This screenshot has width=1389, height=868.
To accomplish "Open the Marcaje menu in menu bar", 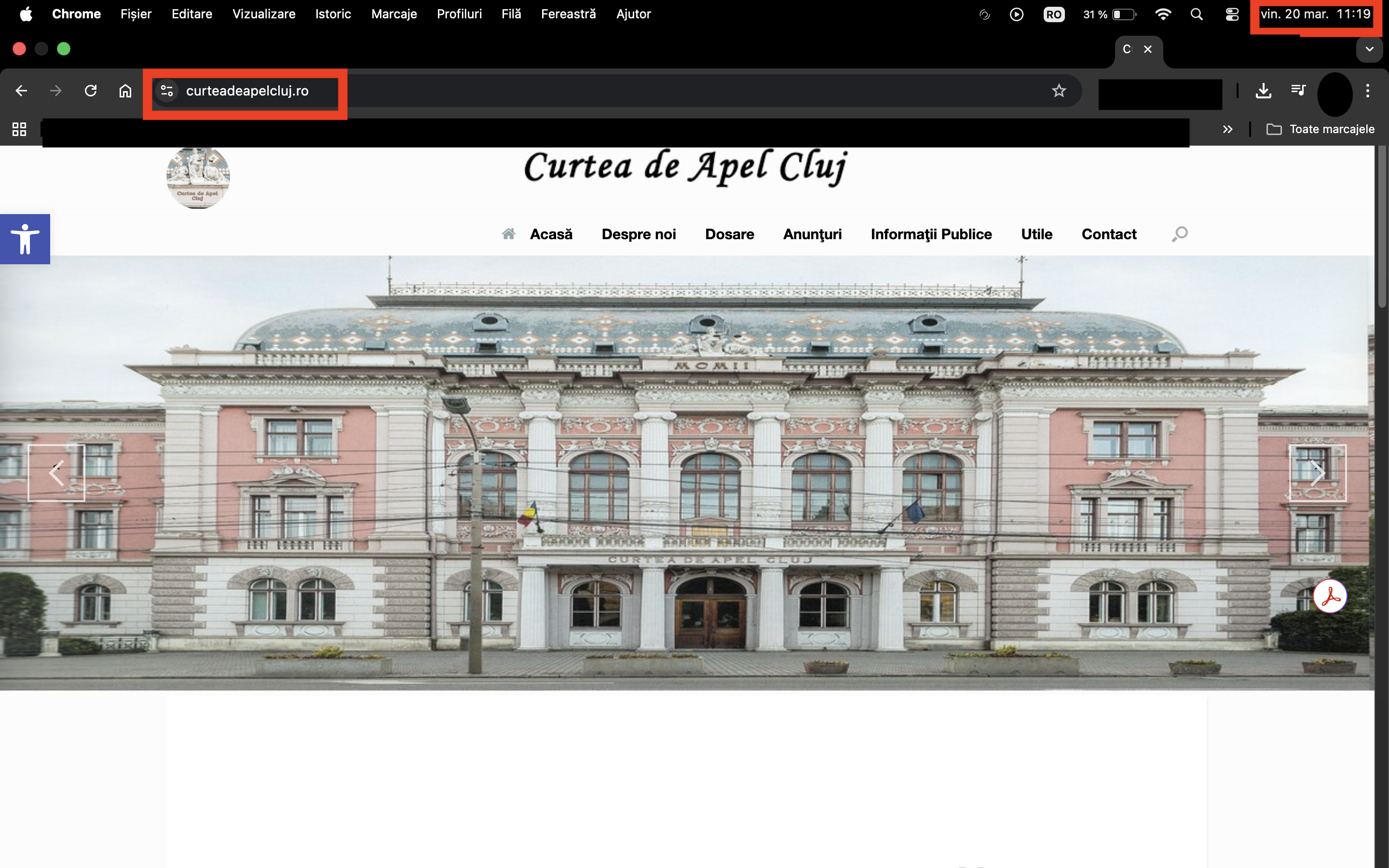I will pos(394,14).
